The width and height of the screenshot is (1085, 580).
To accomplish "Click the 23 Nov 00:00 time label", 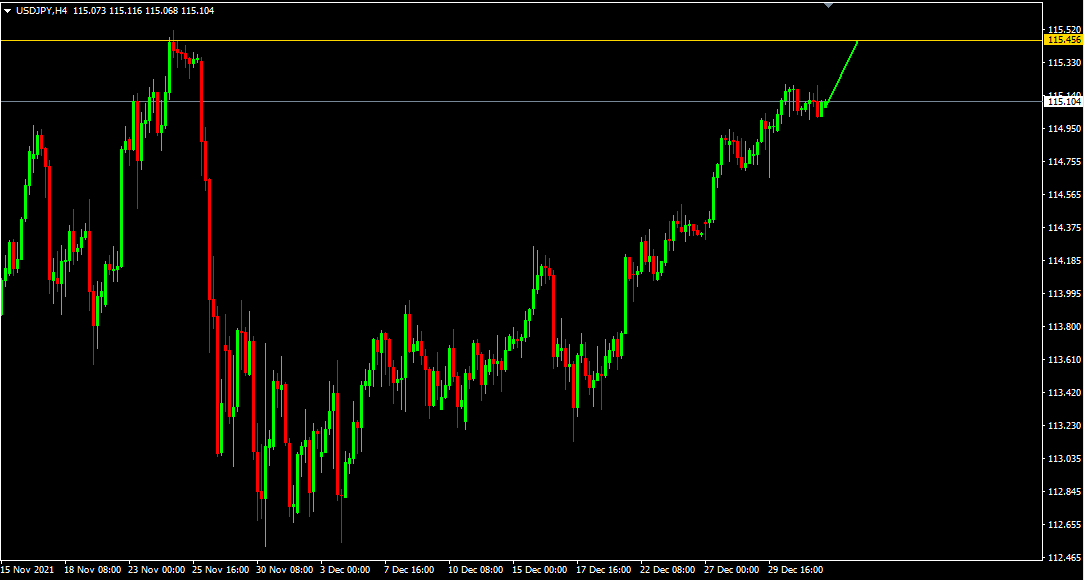I will pos(156,570).
